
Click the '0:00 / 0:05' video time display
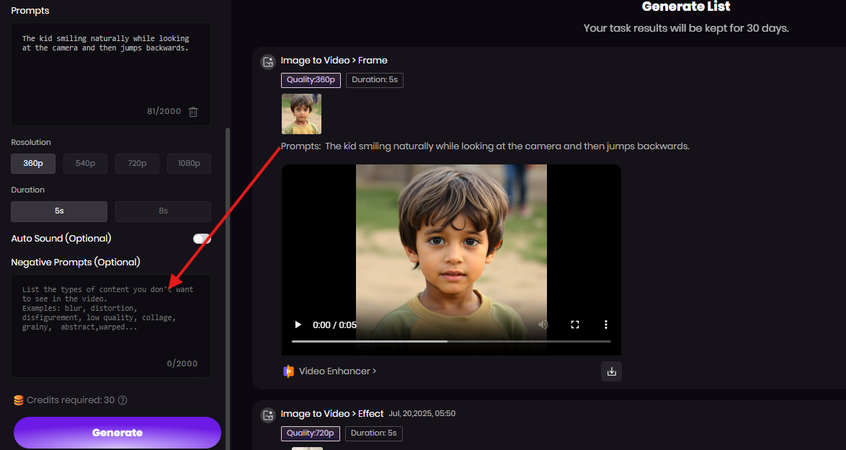(335, 325)
